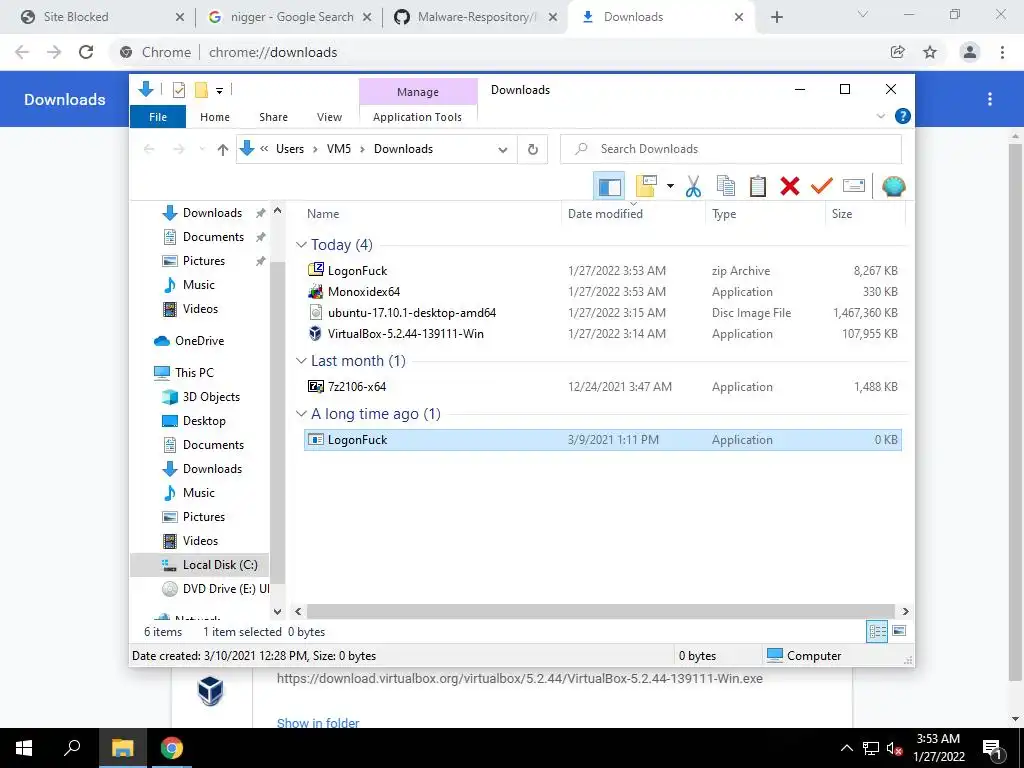Viewport: 1024px width, 768px height.
Task: Select the 7z2106-x64 file
Action: 602,387
